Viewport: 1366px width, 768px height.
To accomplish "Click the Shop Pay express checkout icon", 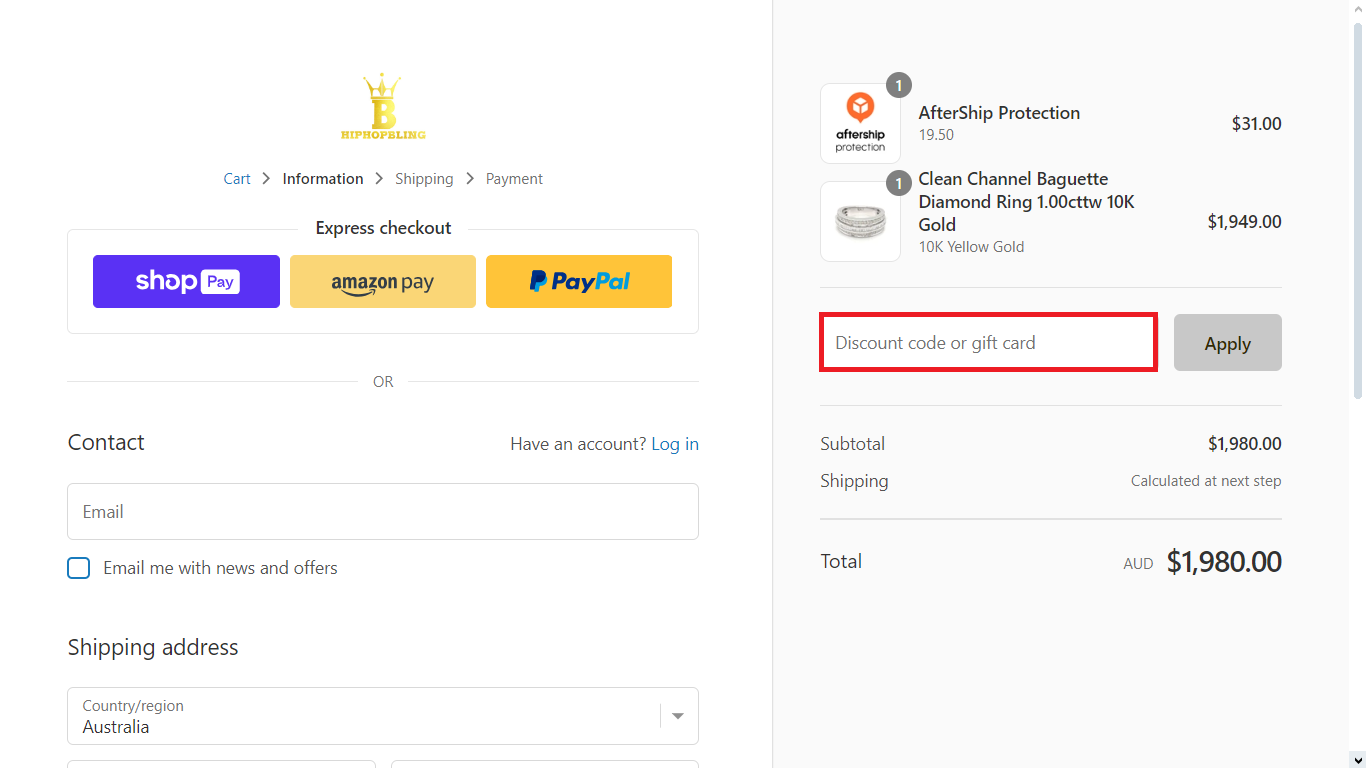I will click(x=186, y=281).
